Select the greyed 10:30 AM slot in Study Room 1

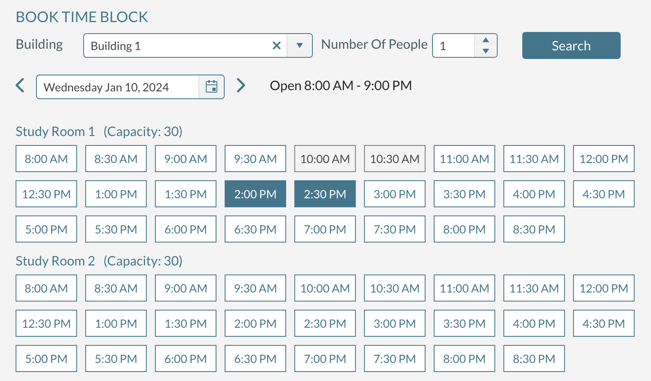395,159
